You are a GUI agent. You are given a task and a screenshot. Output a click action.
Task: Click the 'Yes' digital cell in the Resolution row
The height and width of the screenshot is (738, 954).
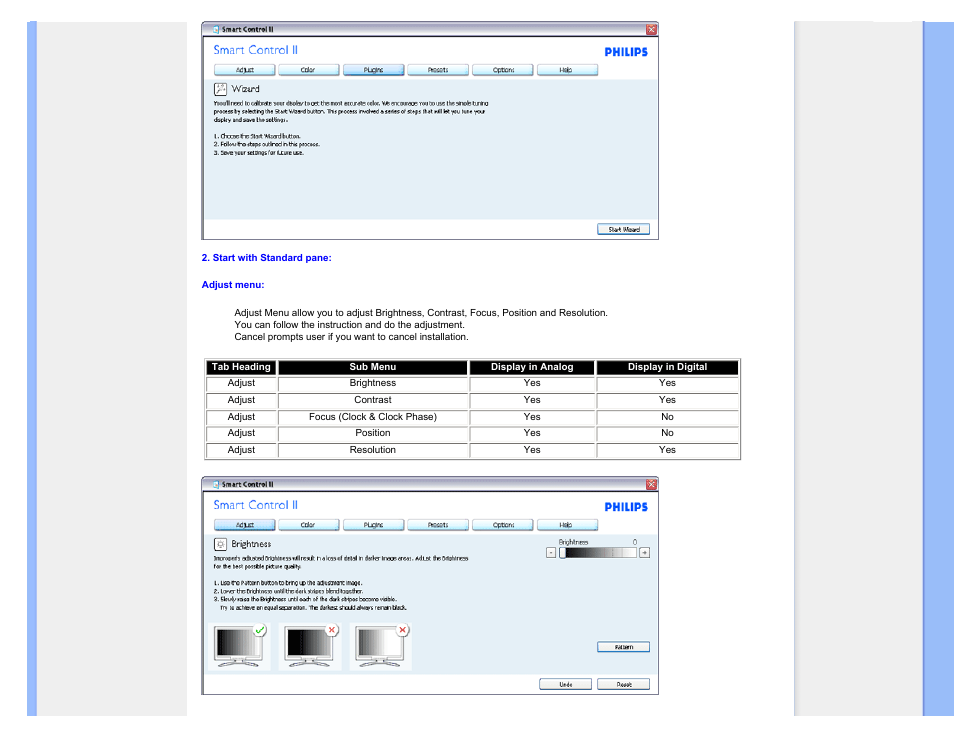(x=667, y=450)
